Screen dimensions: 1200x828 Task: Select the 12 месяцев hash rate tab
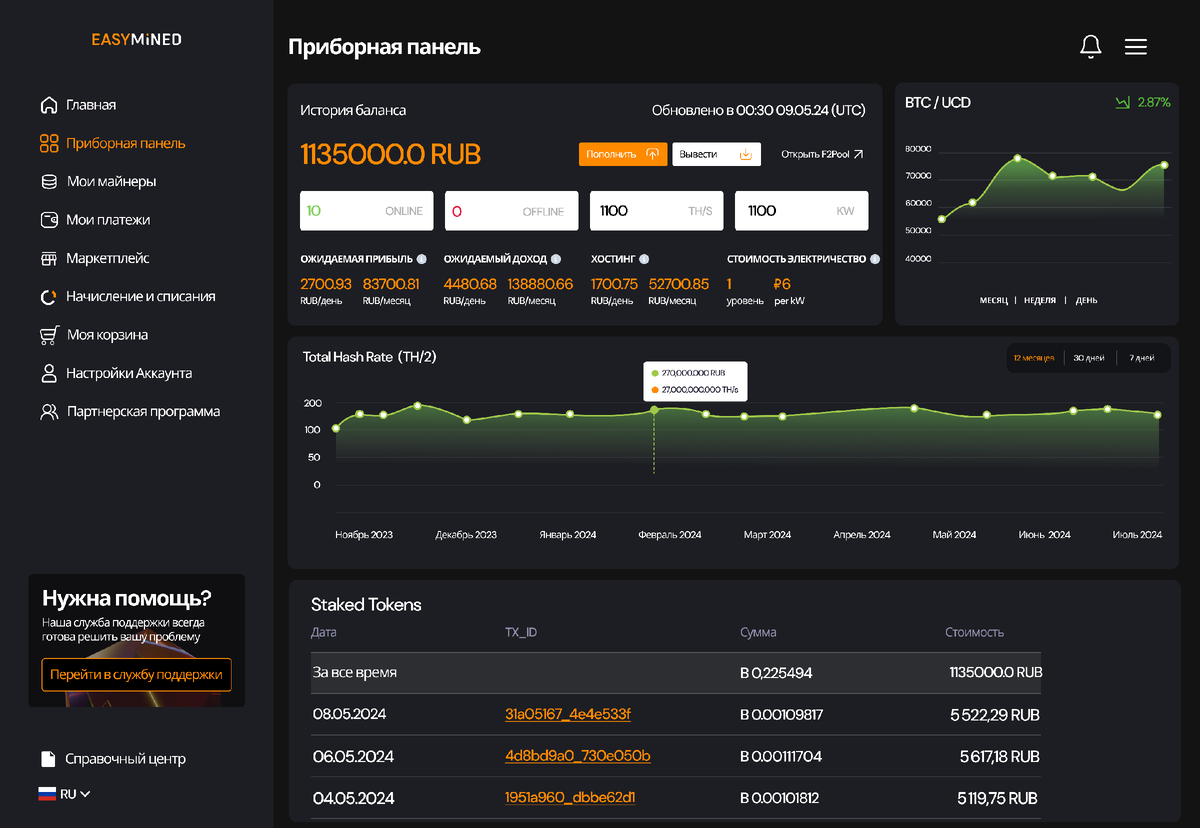click(x=1033, y=358)
